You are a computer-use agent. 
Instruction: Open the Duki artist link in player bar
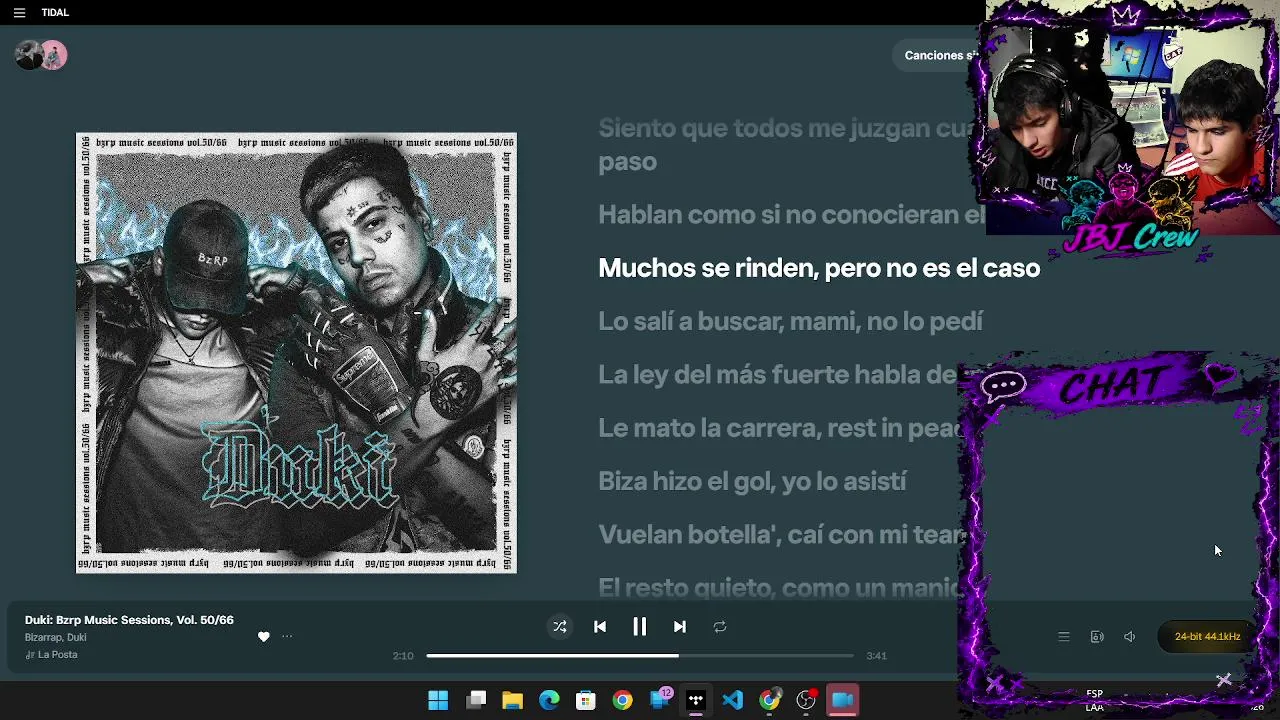pos(77,638)
